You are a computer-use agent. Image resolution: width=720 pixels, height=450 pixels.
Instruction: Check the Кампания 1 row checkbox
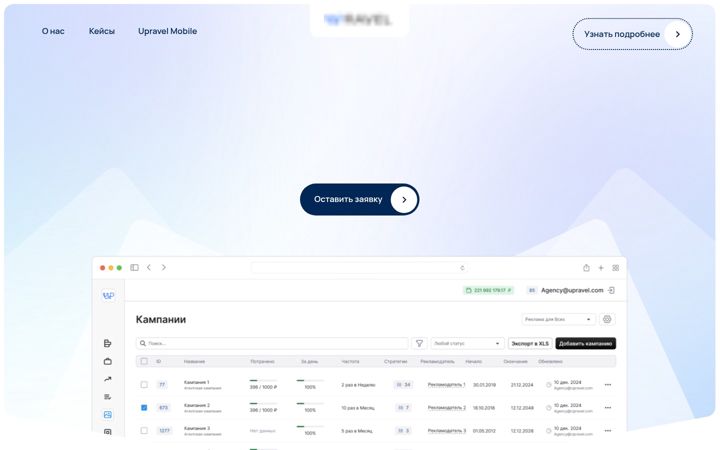tap(144, 384)
